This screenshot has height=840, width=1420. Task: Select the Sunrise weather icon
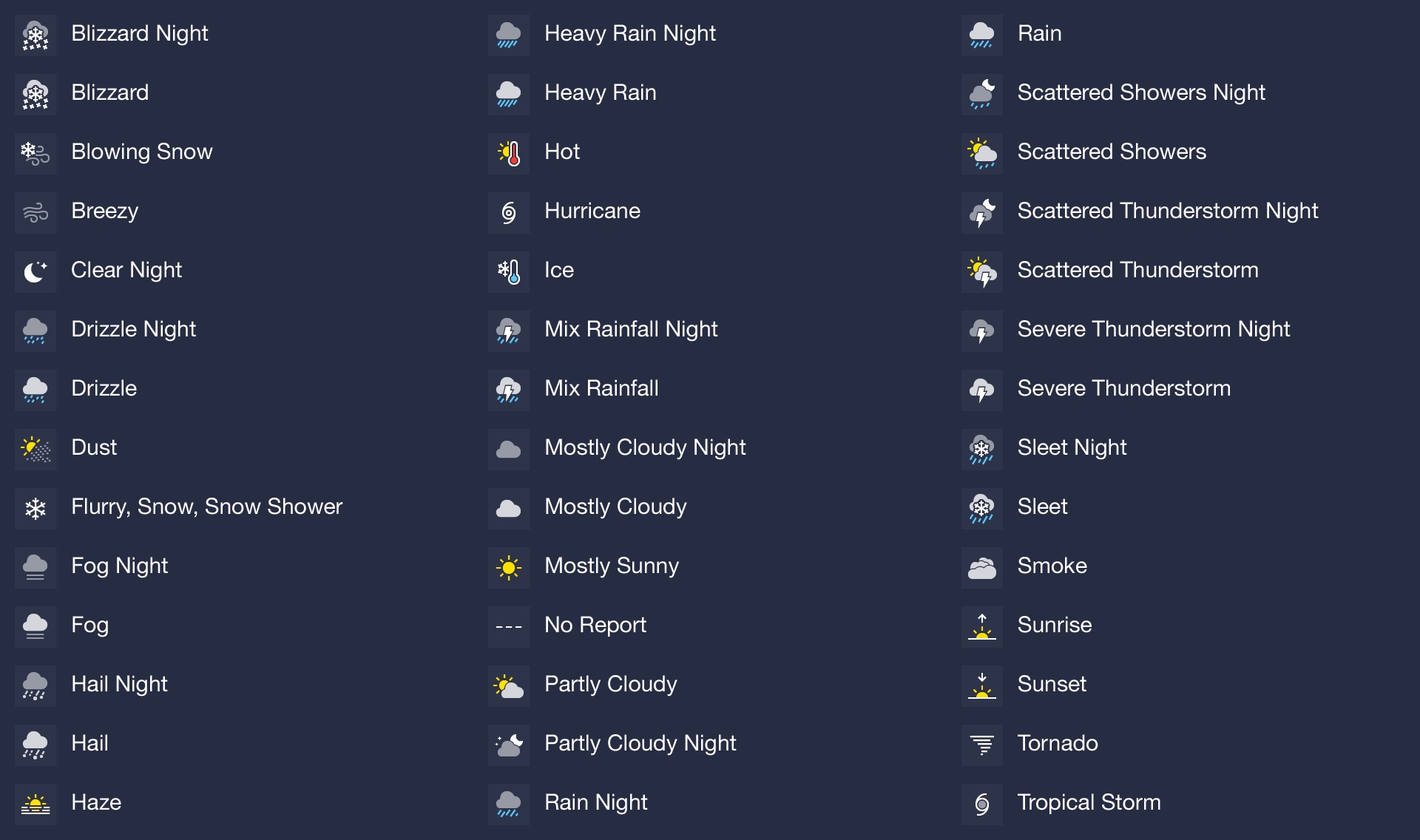(x=980, y=625)
